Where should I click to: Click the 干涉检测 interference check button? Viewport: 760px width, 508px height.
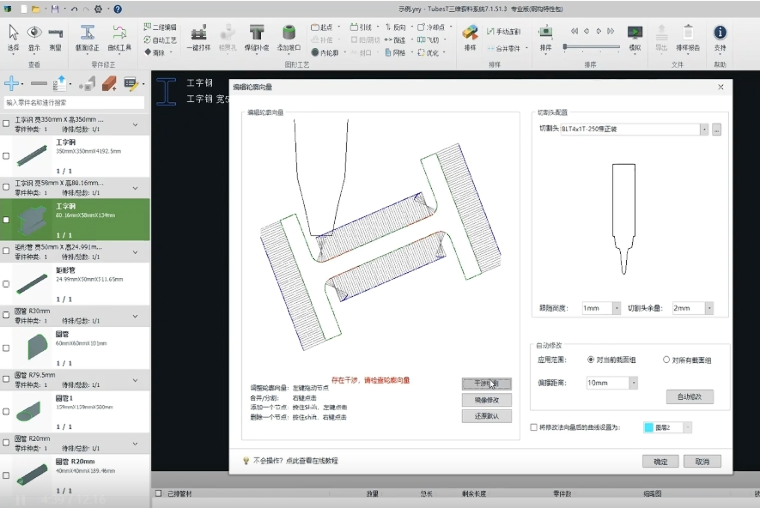tap(486, 383)
